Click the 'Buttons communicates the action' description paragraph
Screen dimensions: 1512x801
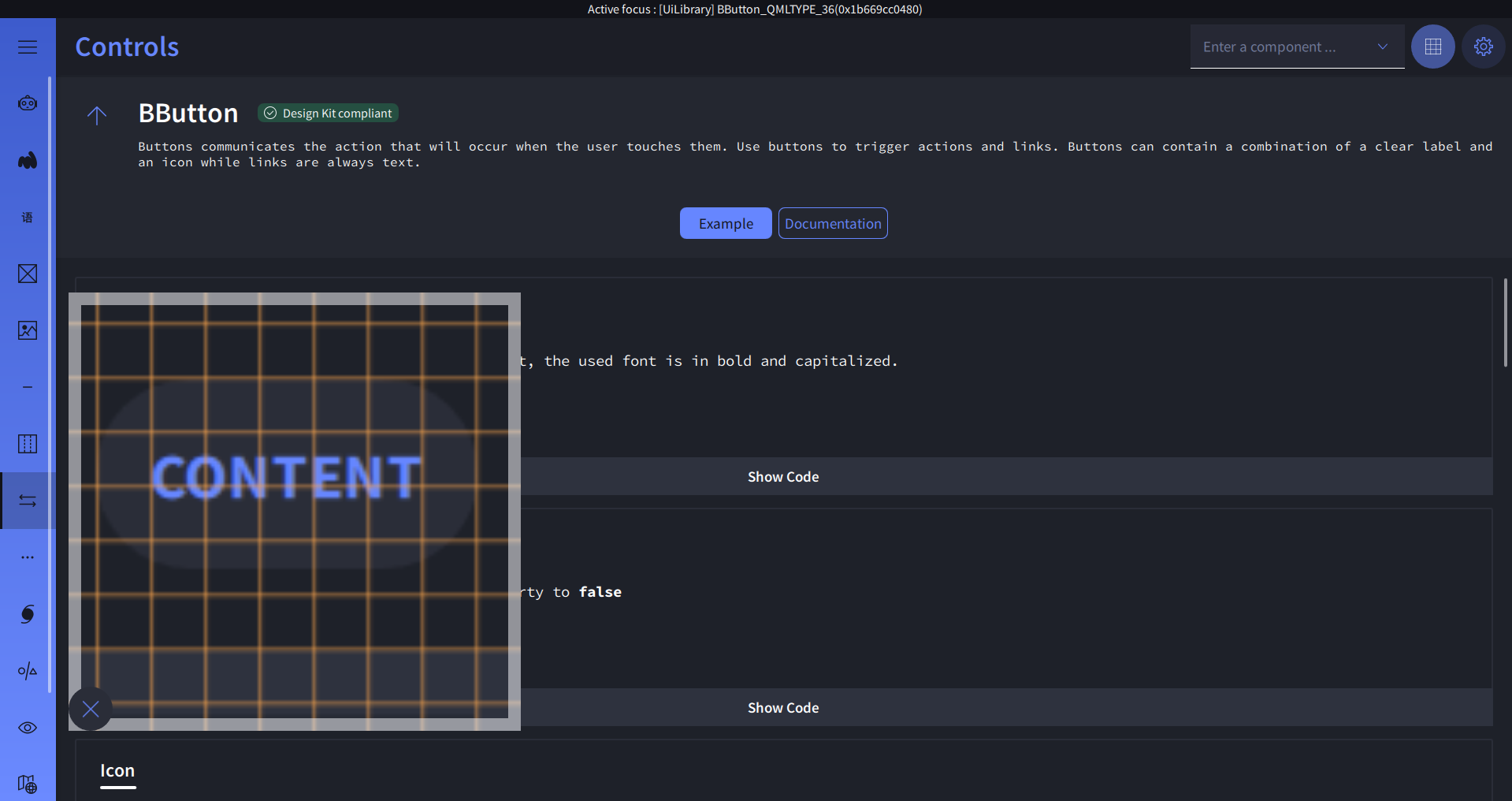coord(815,154)
